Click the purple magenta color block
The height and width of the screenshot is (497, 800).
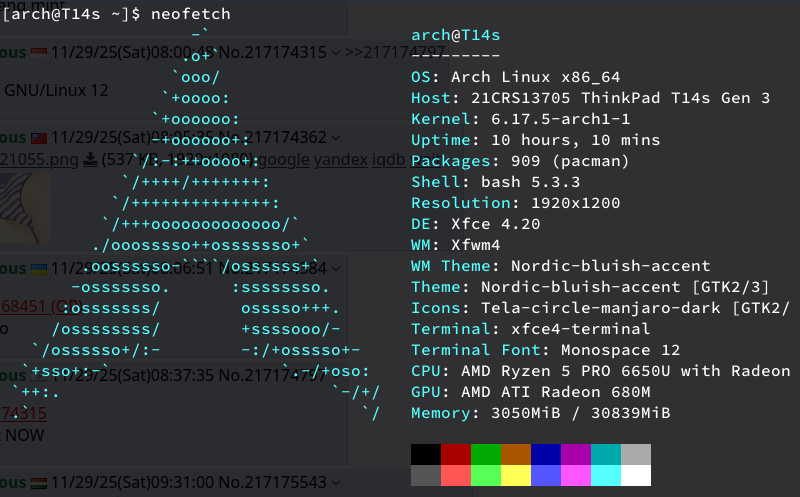[x=576, y=454]
